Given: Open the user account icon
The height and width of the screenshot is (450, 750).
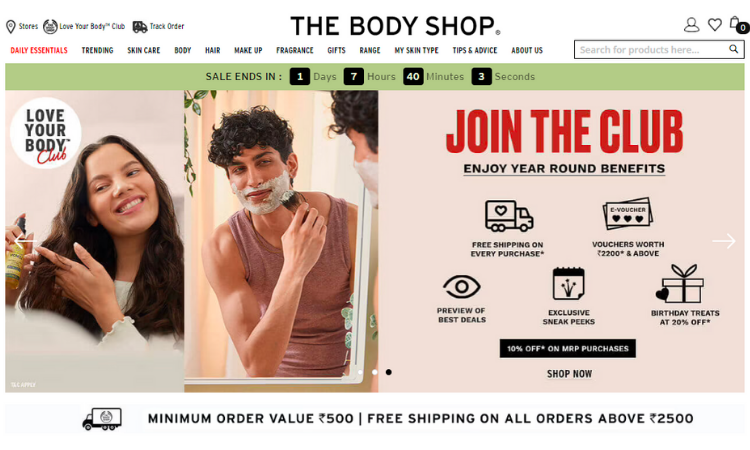Looking at the screenshot, I should [691, 25].
